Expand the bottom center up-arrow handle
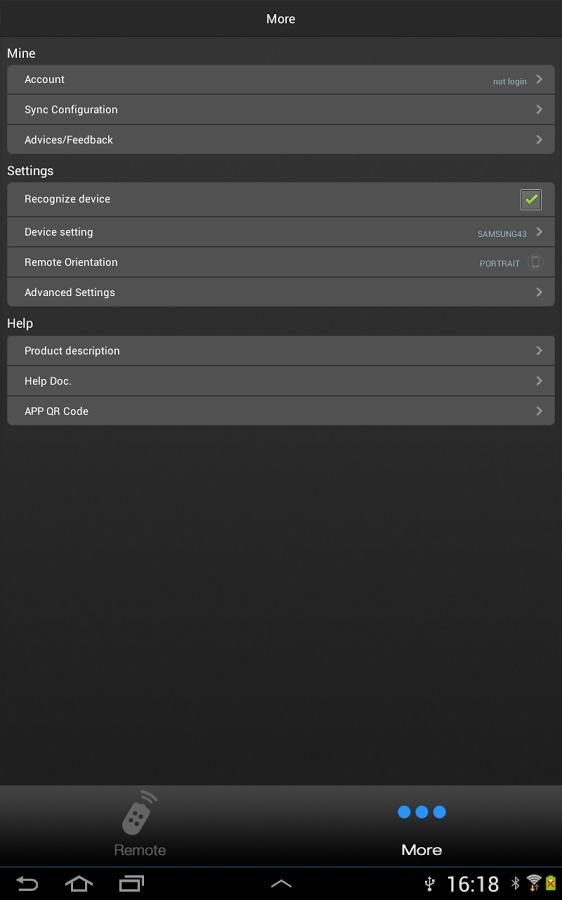This screenshot has width=562, height=900. (x=281, y=884)
